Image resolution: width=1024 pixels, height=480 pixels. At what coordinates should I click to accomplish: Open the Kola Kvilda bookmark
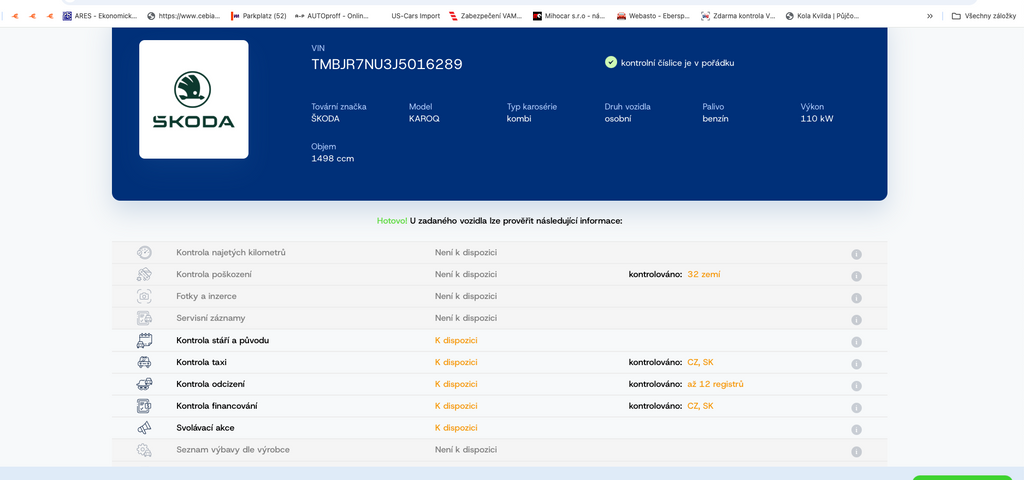pyautogui.click(x=822, y=16)
